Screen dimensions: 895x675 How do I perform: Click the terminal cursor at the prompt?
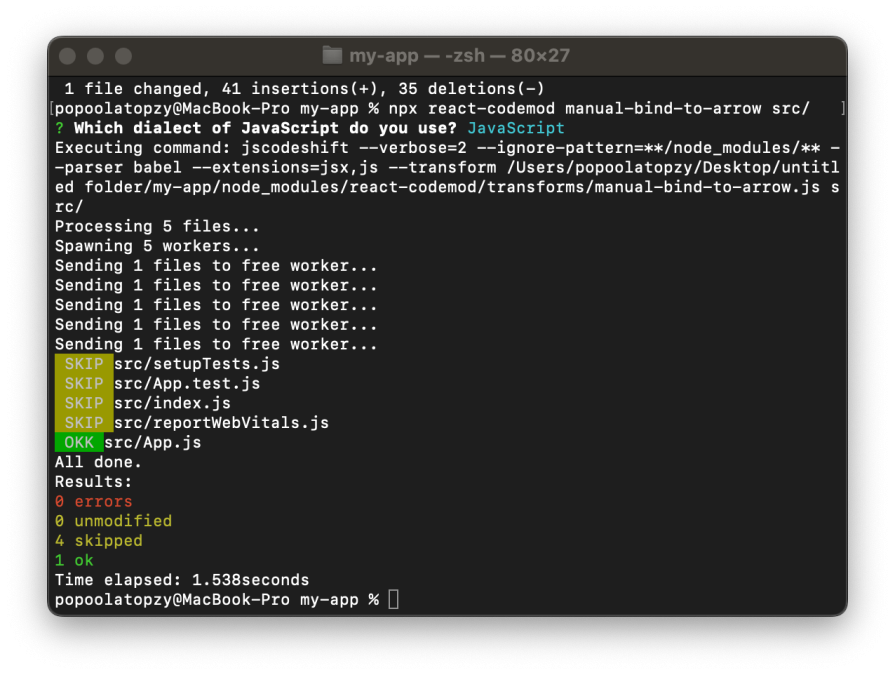tap(394, 600)
